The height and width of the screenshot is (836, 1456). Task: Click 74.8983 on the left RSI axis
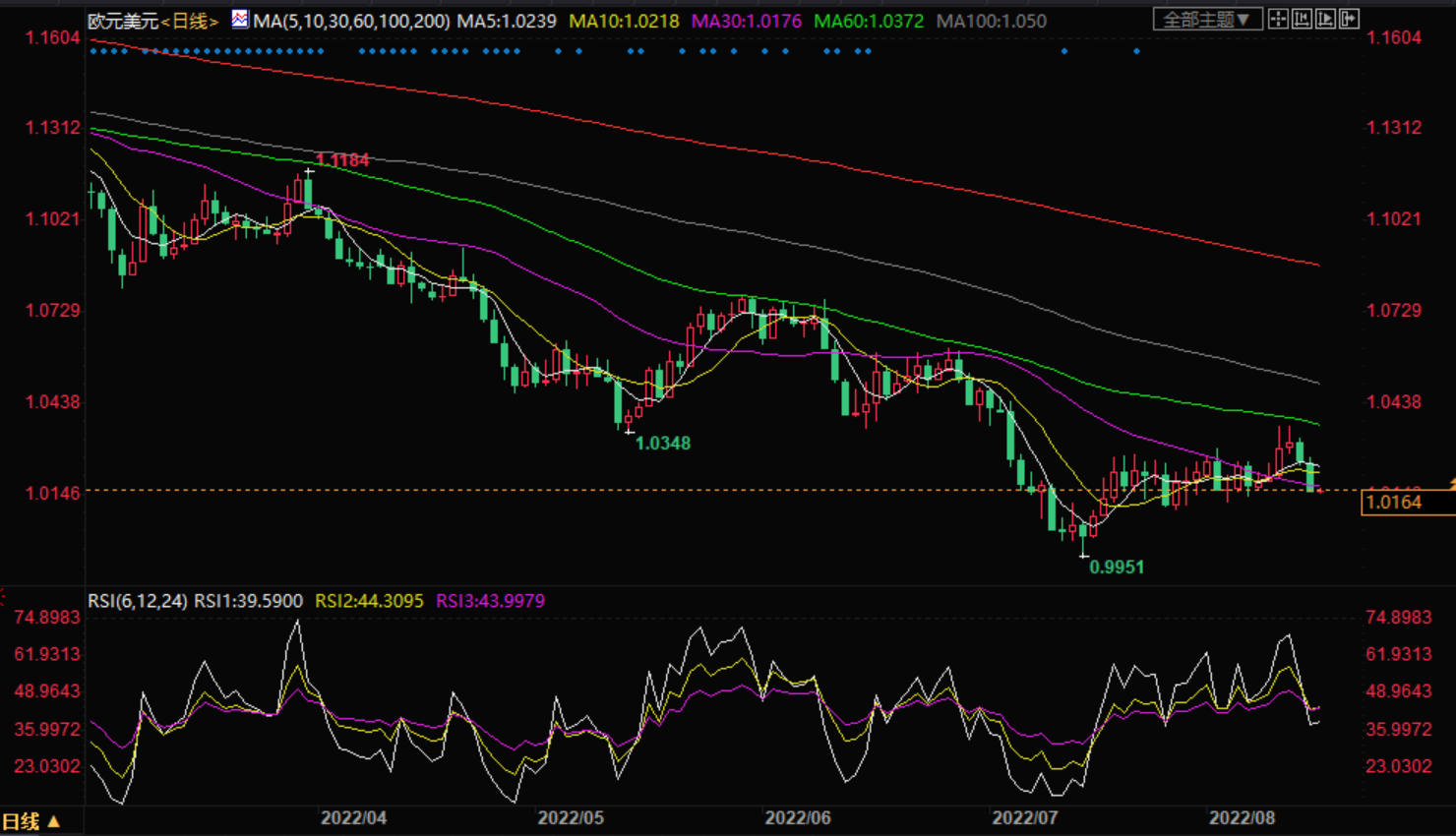tap(47, 617)
